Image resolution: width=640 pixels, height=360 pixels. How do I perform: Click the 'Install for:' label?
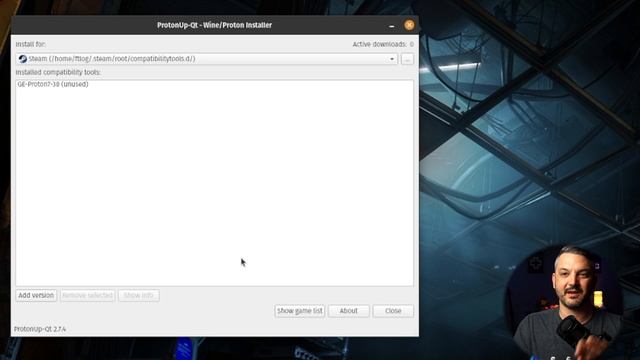31,44
